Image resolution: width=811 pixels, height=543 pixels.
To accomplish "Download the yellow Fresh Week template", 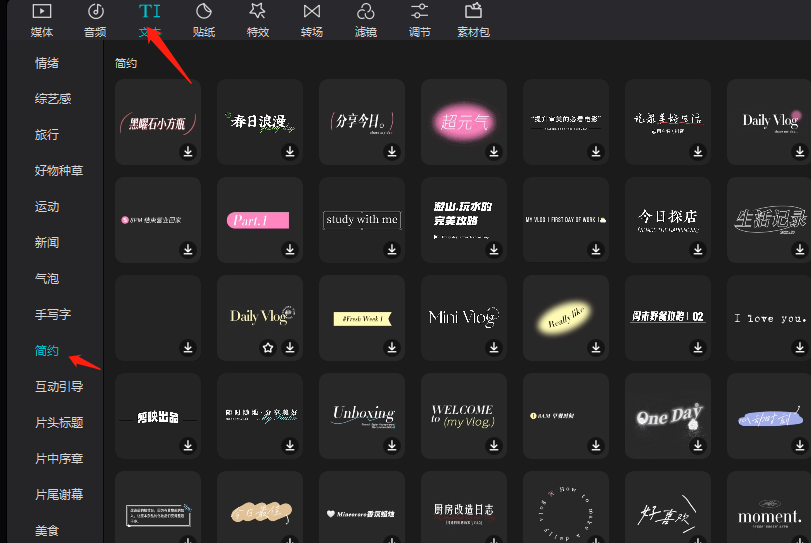I will (392, 348).
